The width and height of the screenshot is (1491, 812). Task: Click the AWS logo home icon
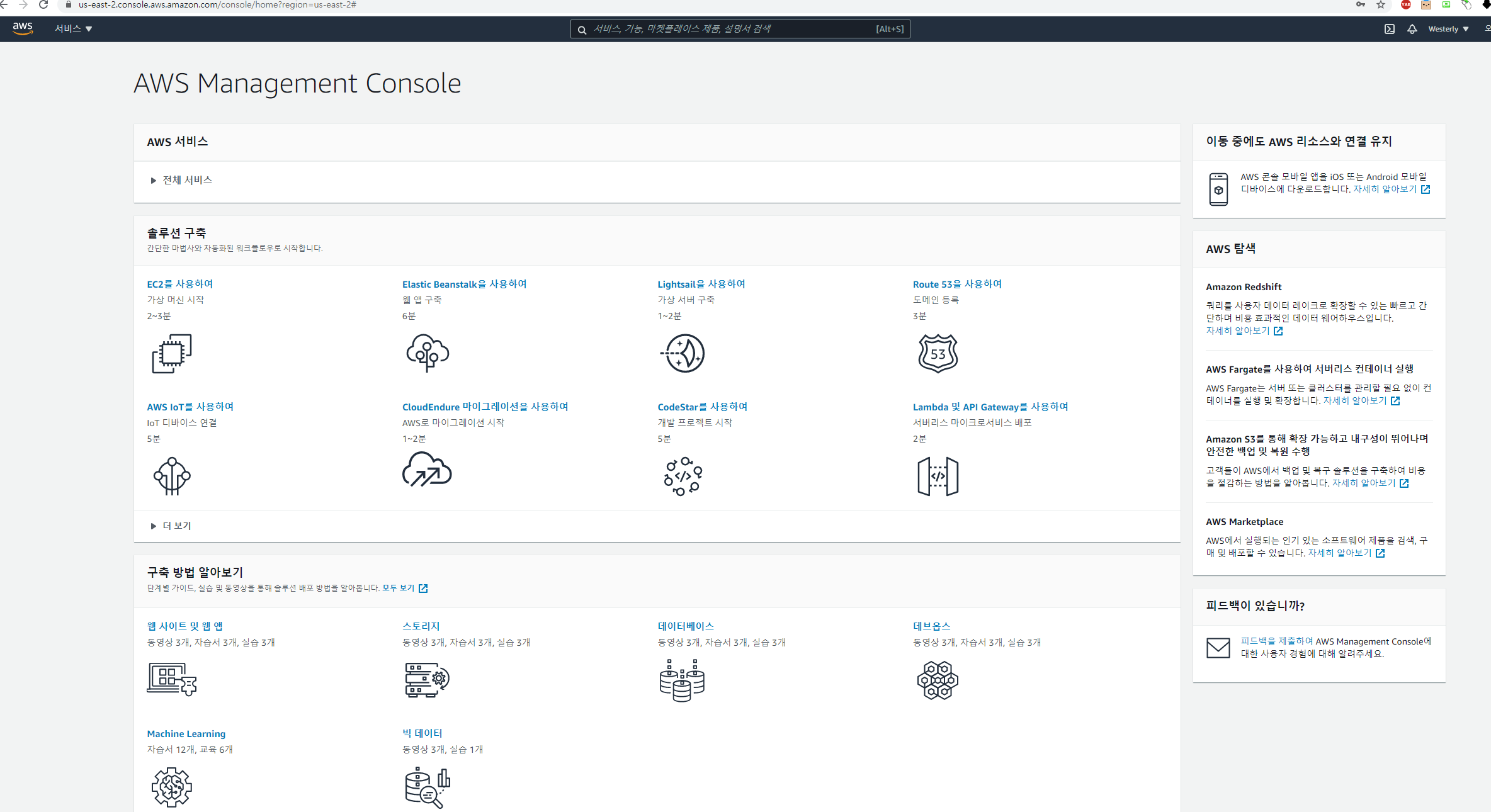tap(23, 28)
